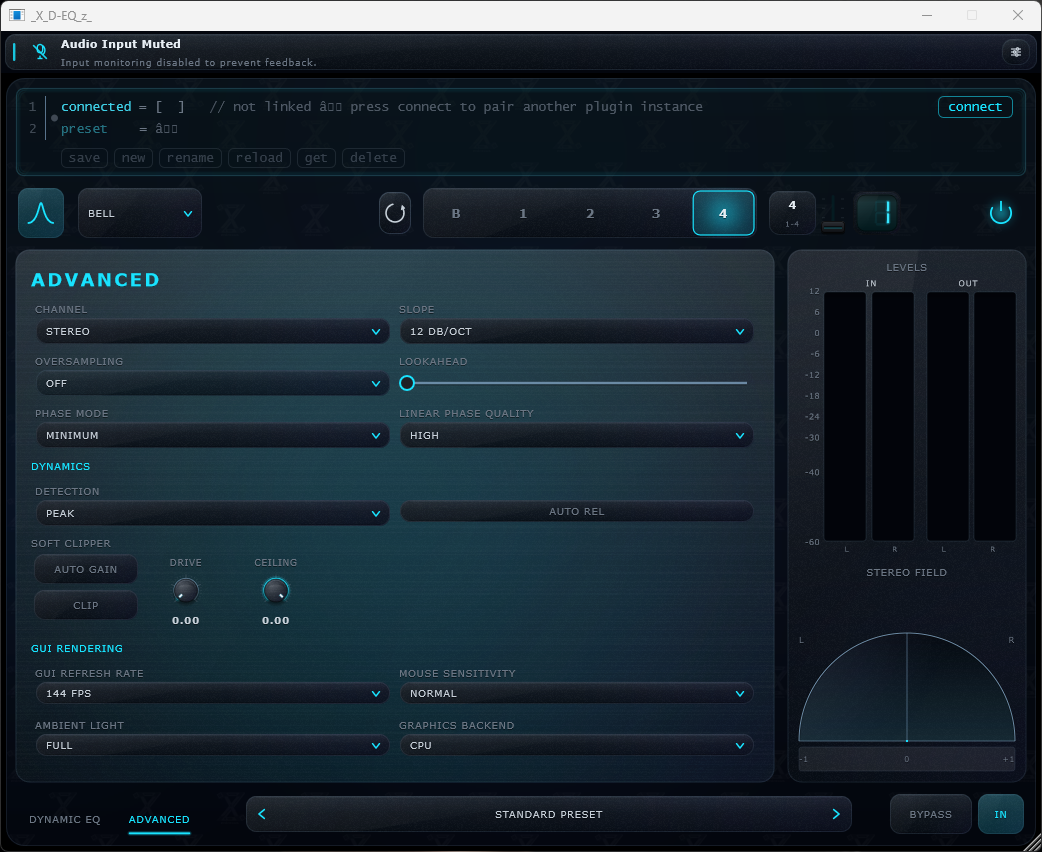
Task: Click the segment display icon beside the fader
Action: click(x=877, y=213)
